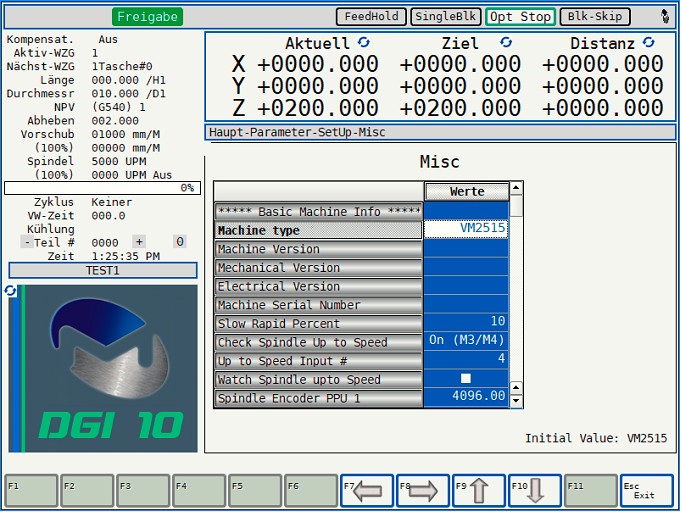The image size is (682, 512).
Task: Click the Vorschub 01000 mm/M value
Action: tap(125, 134)
